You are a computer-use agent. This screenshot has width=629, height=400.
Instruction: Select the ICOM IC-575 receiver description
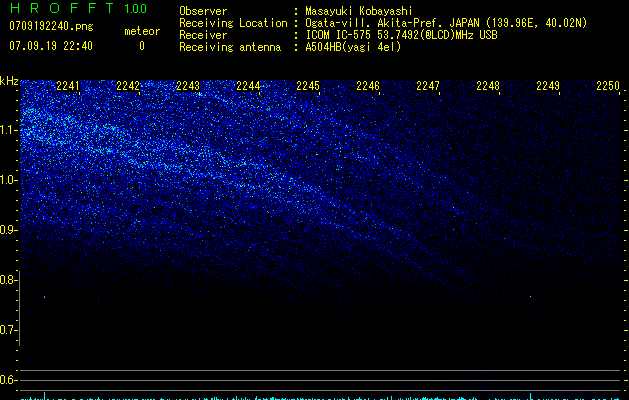click(x=402, y=35)
